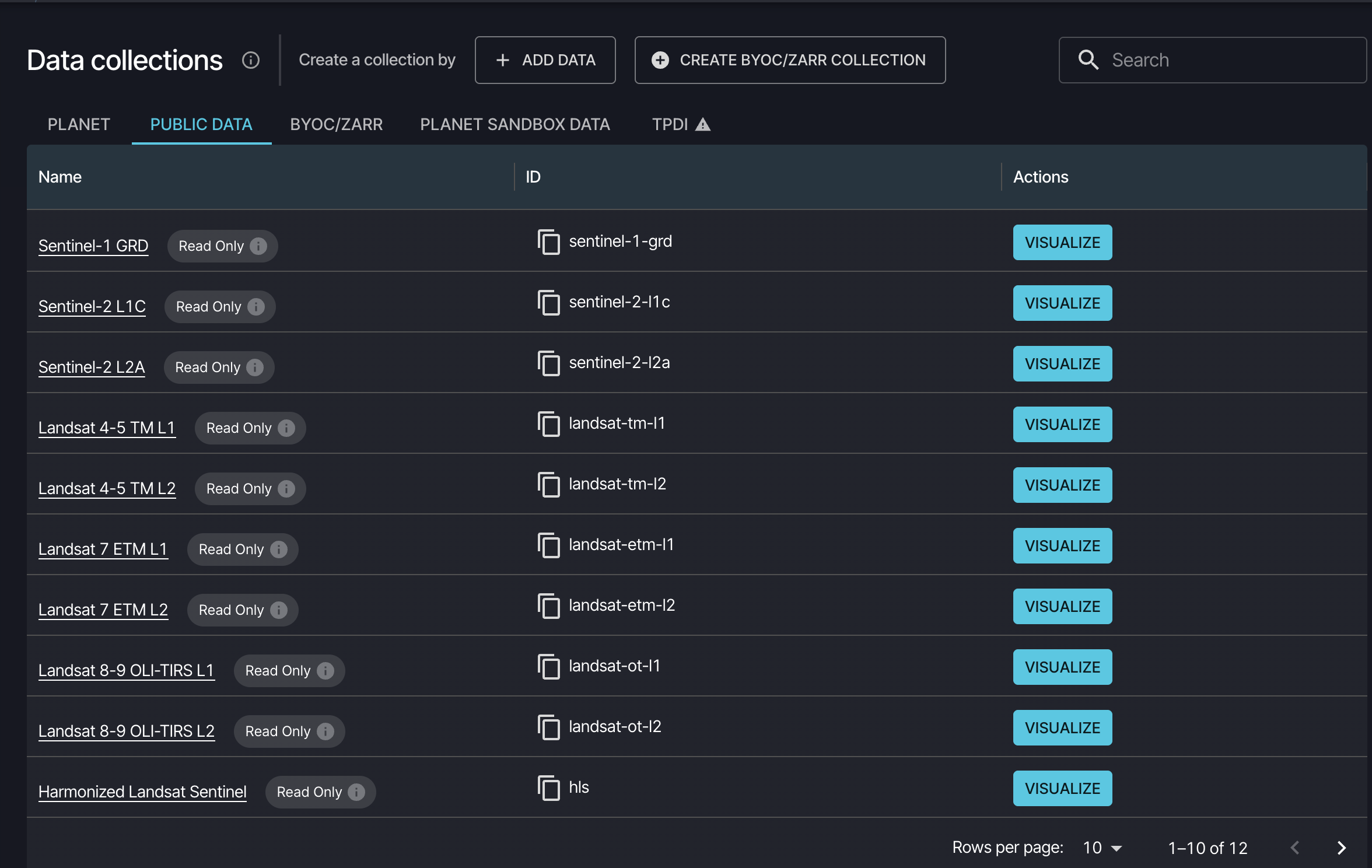
Task: Click into the Search input field
Action: coord(1231,60)
